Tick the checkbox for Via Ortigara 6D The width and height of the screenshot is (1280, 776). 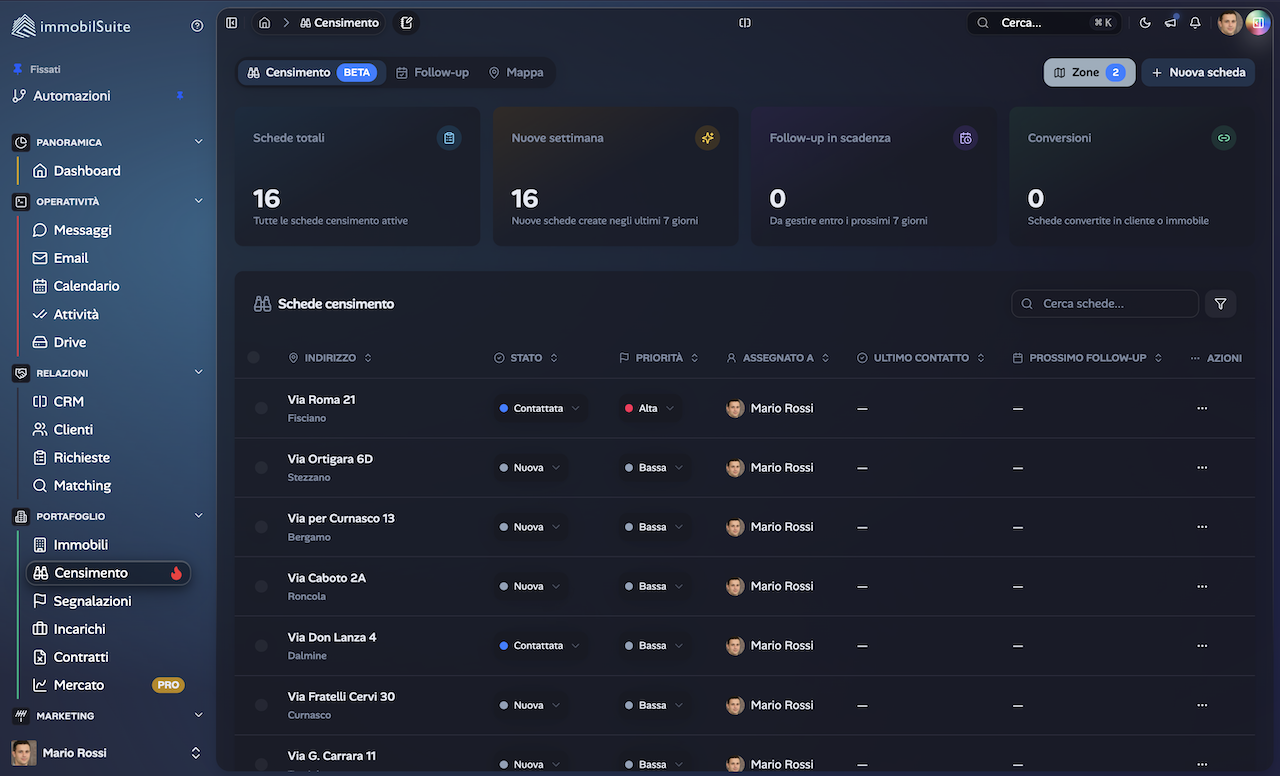pyautogui.click(x=261, y=468)
